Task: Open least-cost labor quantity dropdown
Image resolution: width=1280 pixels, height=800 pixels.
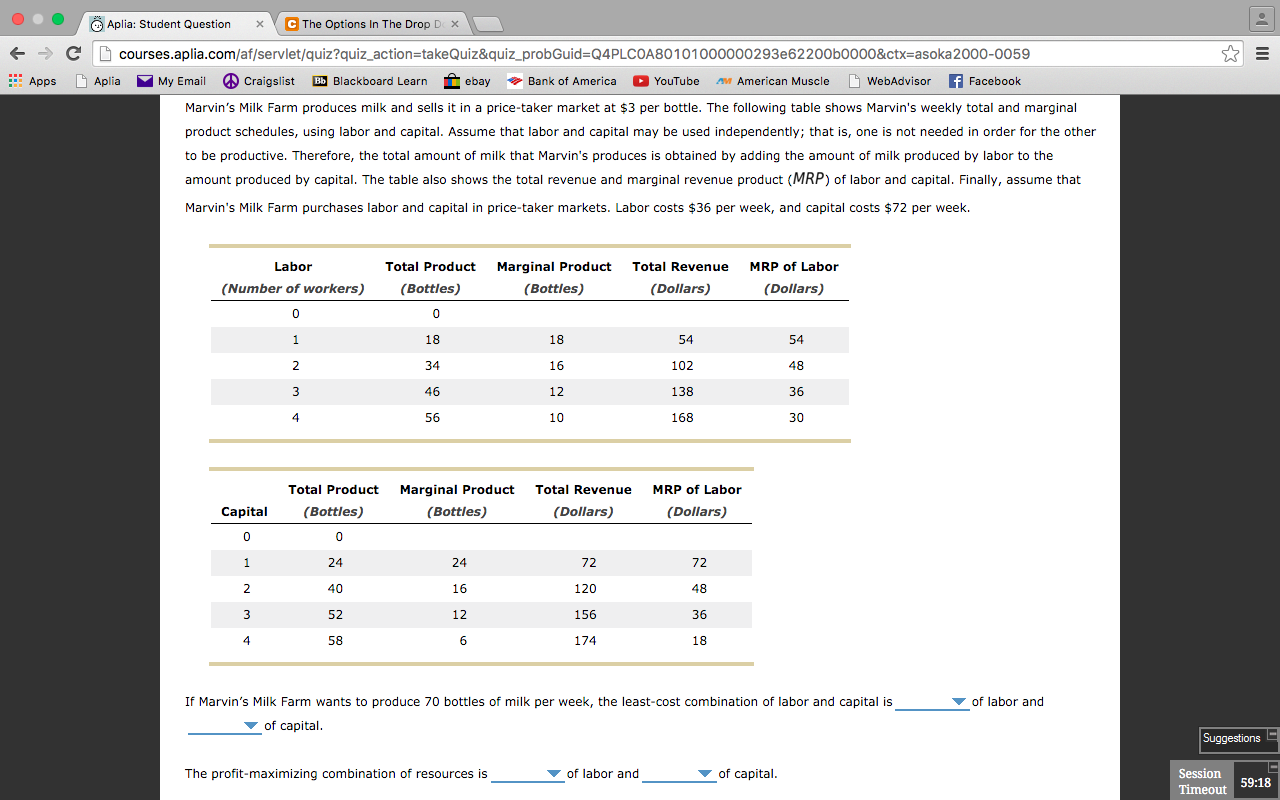Action: point(932,702)
